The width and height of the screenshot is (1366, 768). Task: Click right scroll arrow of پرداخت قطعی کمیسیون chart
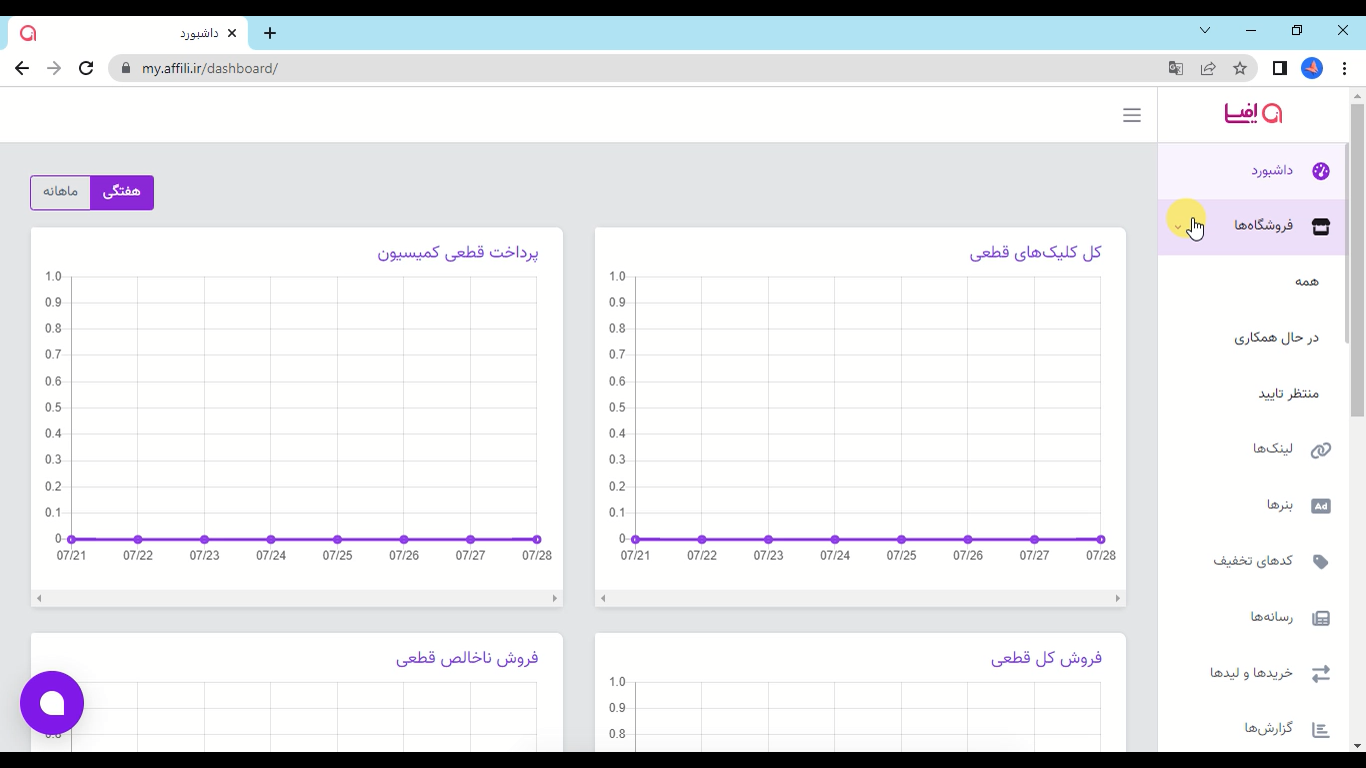554,598
